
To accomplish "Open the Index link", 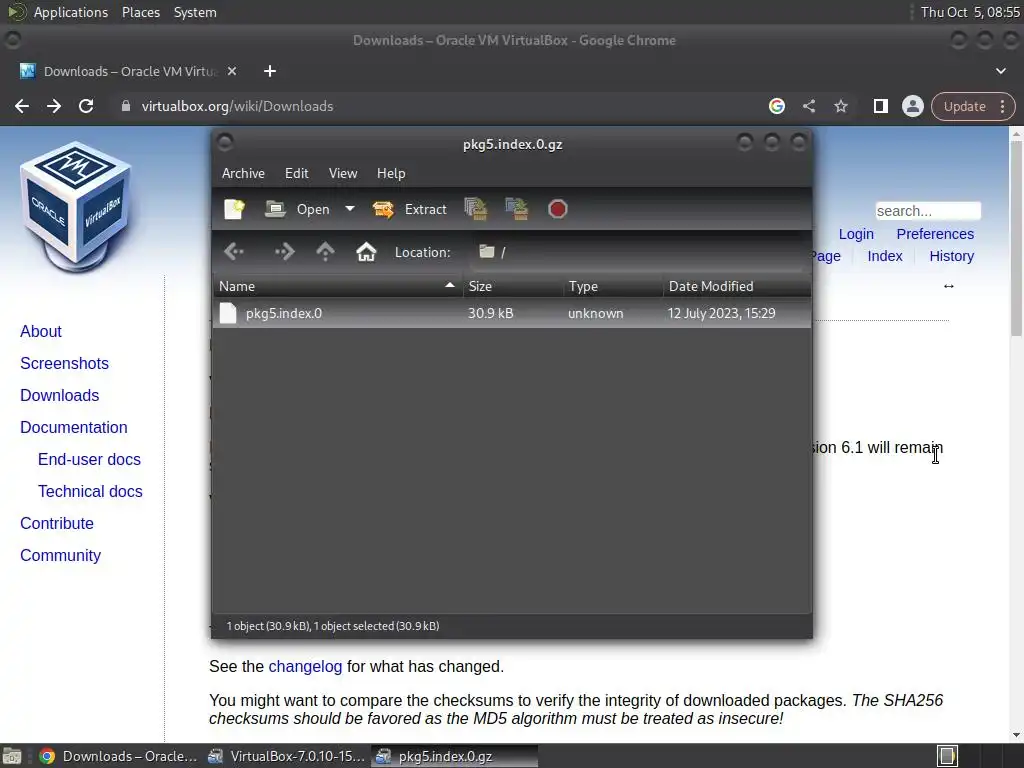I will coord(884,256).
